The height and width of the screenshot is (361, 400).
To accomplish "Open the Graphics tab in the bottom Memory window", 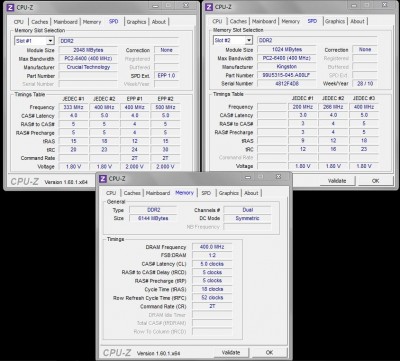I will (x=229, y=193).
